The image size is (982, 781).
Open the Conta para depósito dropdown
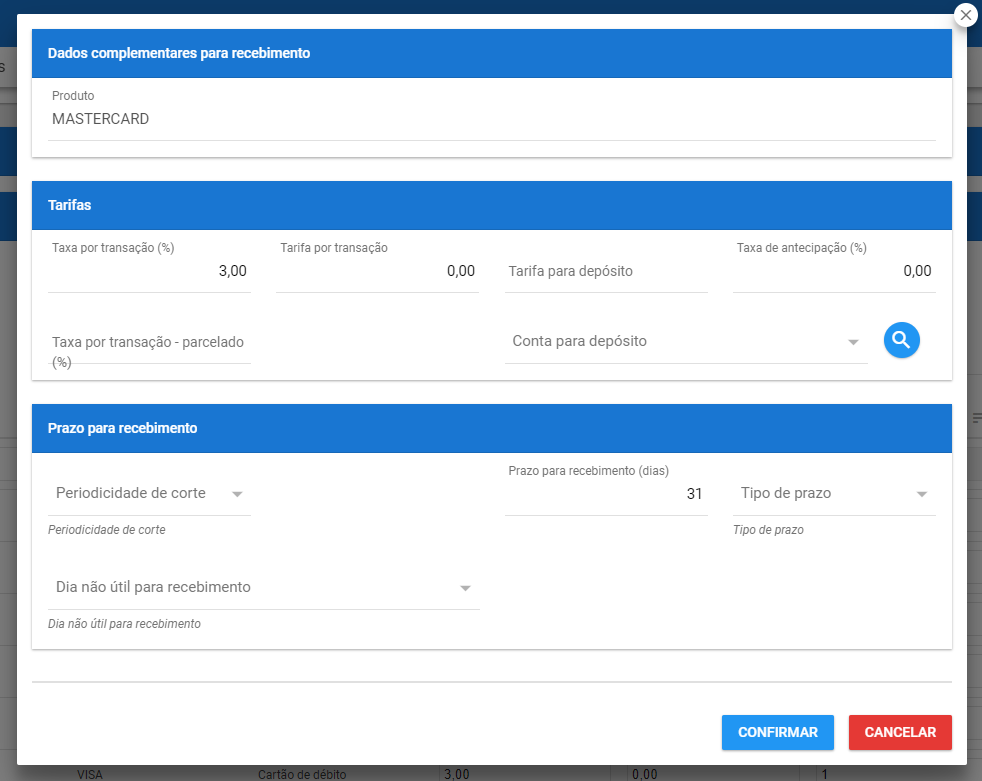[685, 342]
